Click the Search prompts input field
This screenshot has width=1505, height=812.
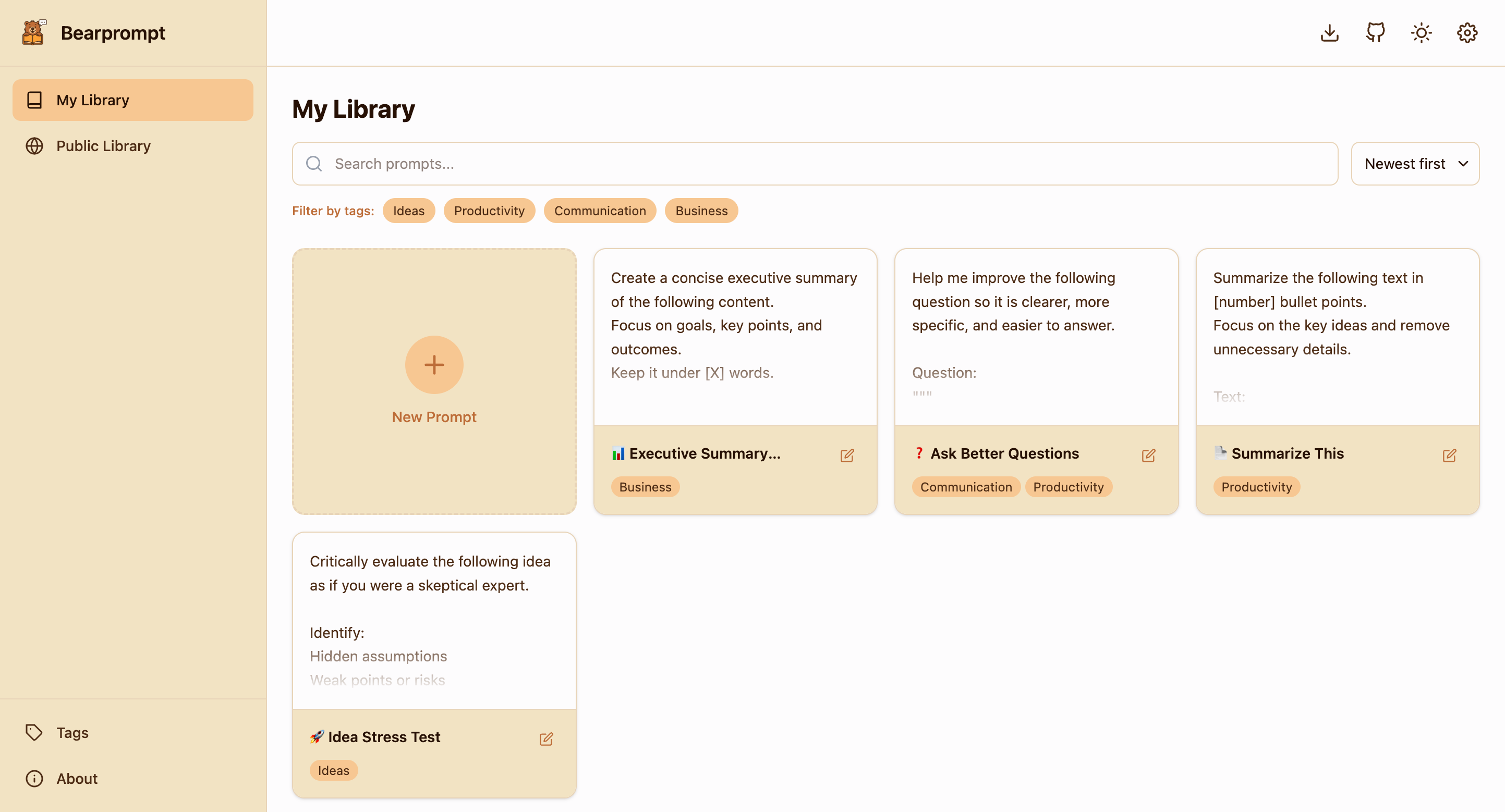(815, 164)
